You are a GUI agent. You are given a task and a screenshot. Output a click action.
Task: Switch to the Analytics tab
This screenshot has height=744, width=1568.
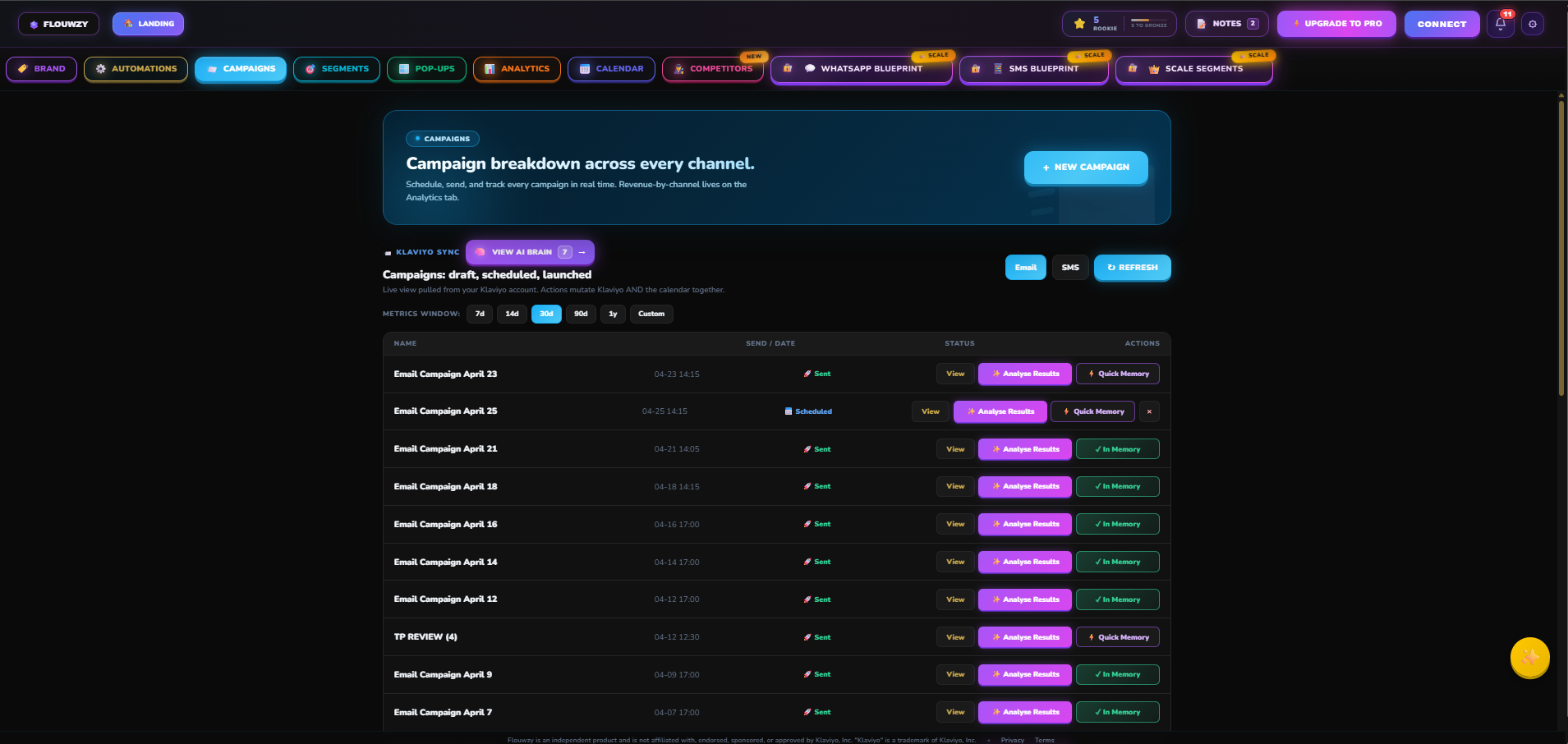(x=517, y=69)
